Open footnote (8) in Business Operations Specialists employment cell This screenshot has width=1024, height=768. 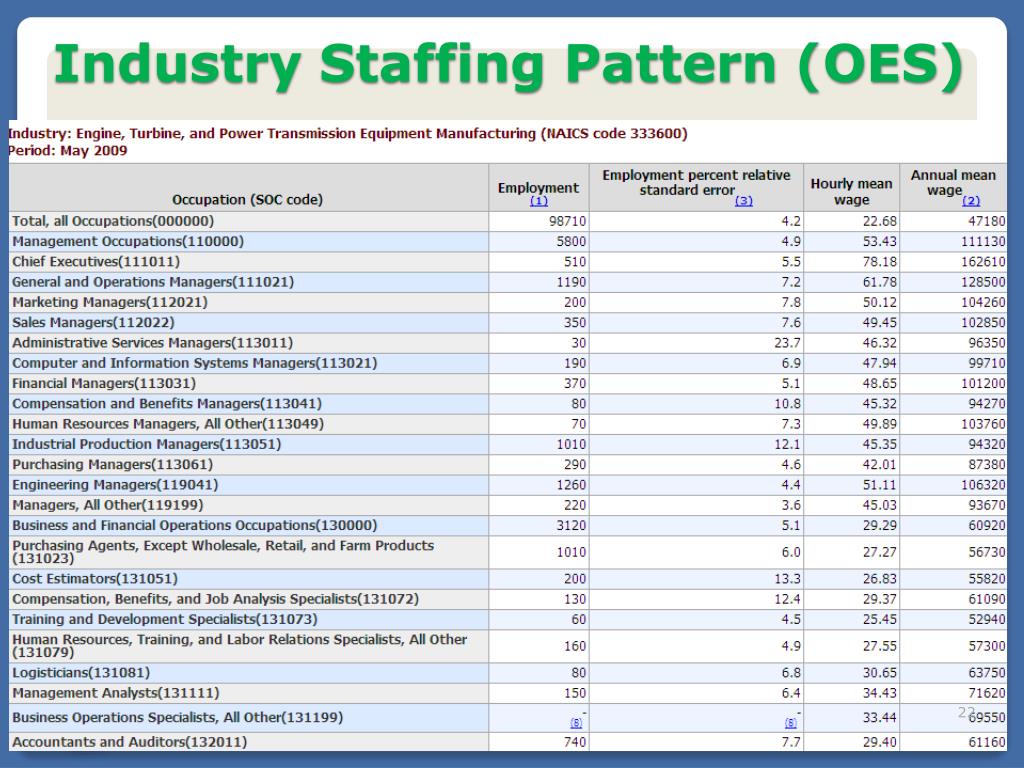576,723
